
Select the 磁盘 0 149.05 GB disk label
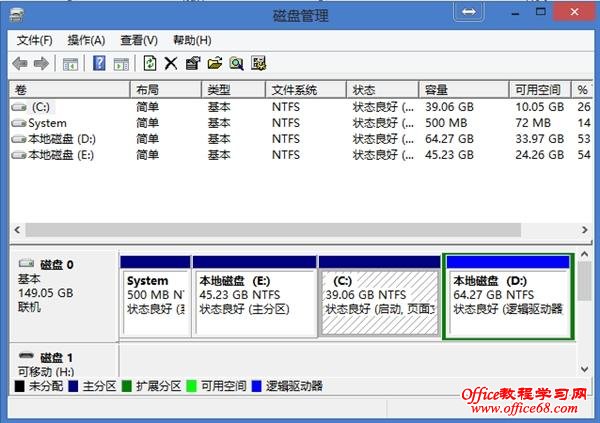pos(63,296)
